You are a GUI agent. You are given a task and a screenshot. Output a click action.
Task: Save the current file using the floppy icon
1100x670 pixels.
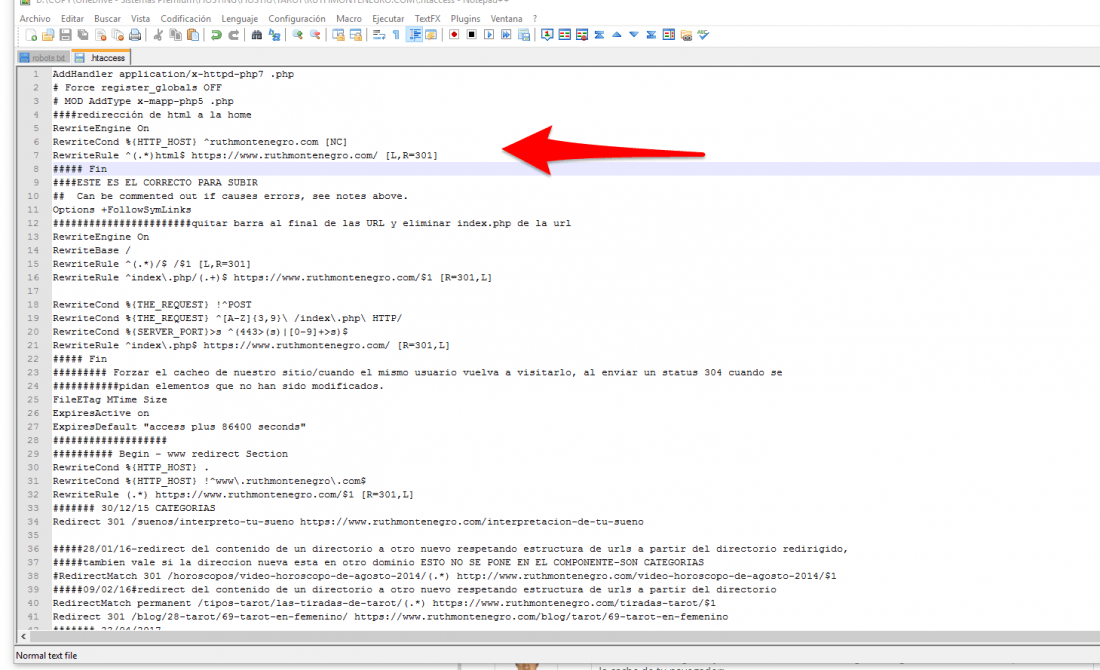click(x=65, y=34)
